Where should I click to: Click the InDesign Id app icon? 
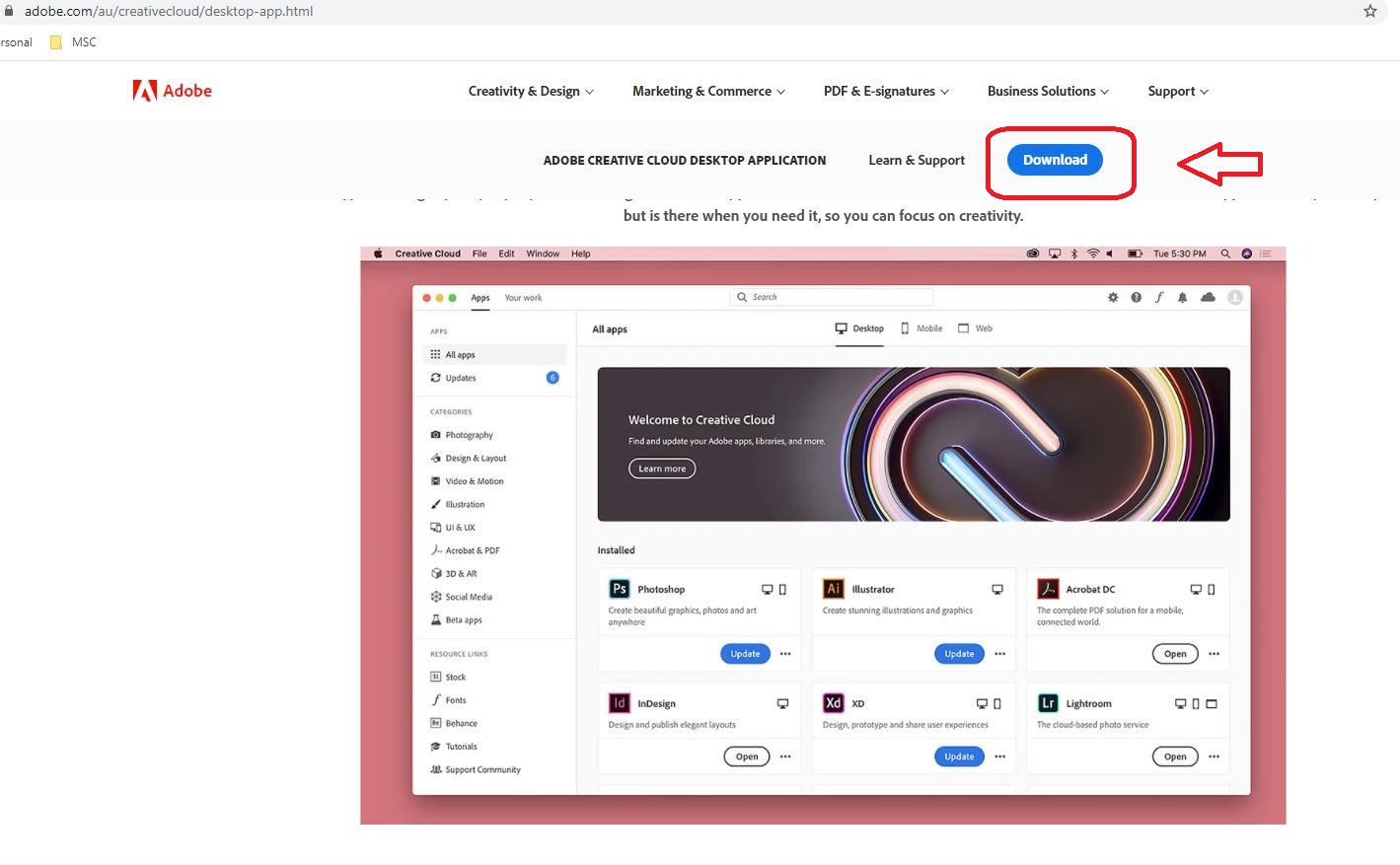[x=620, y=703]
